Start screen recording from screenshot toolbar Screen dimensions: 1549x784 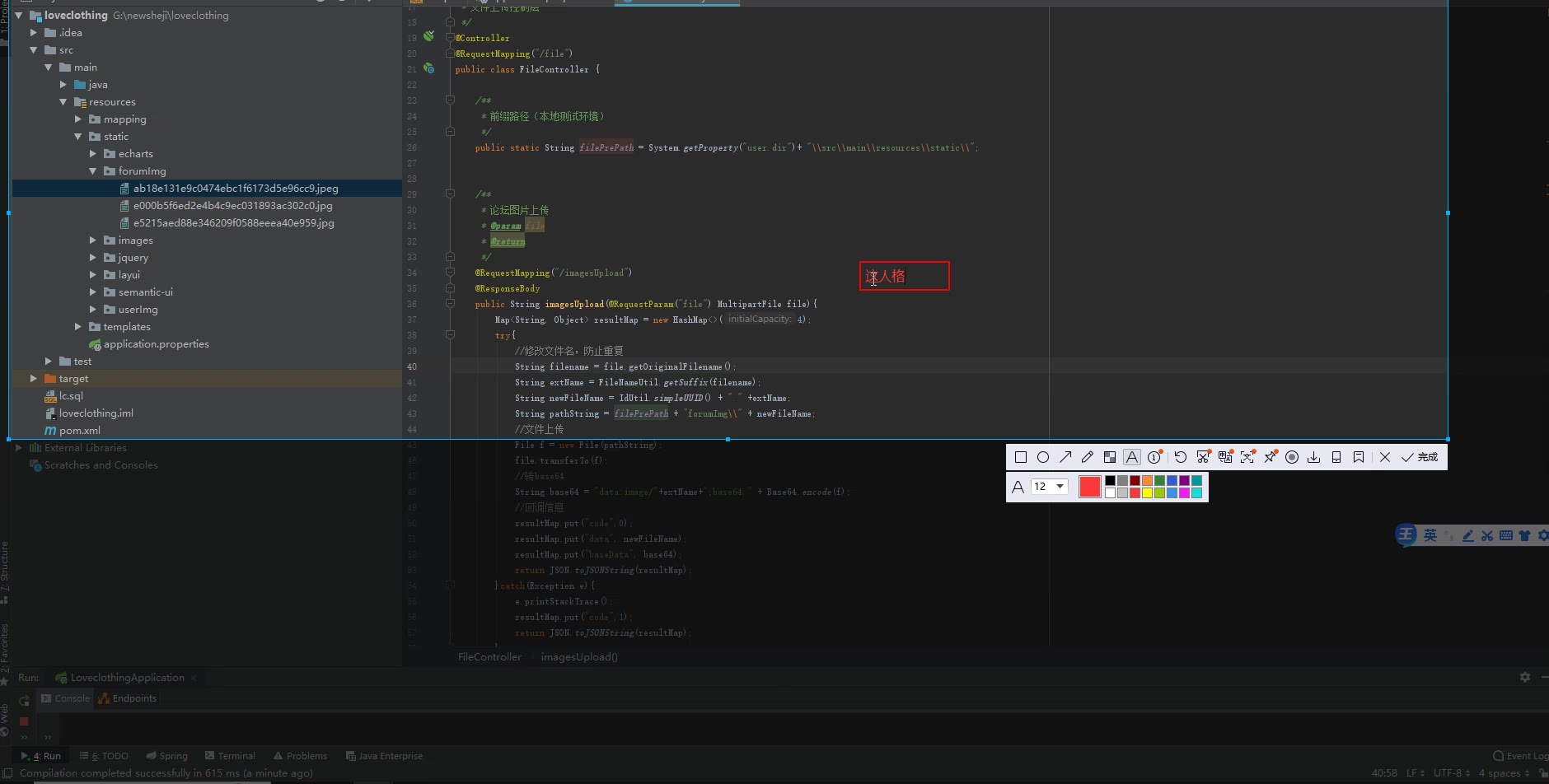click(x=1292, y=457)
